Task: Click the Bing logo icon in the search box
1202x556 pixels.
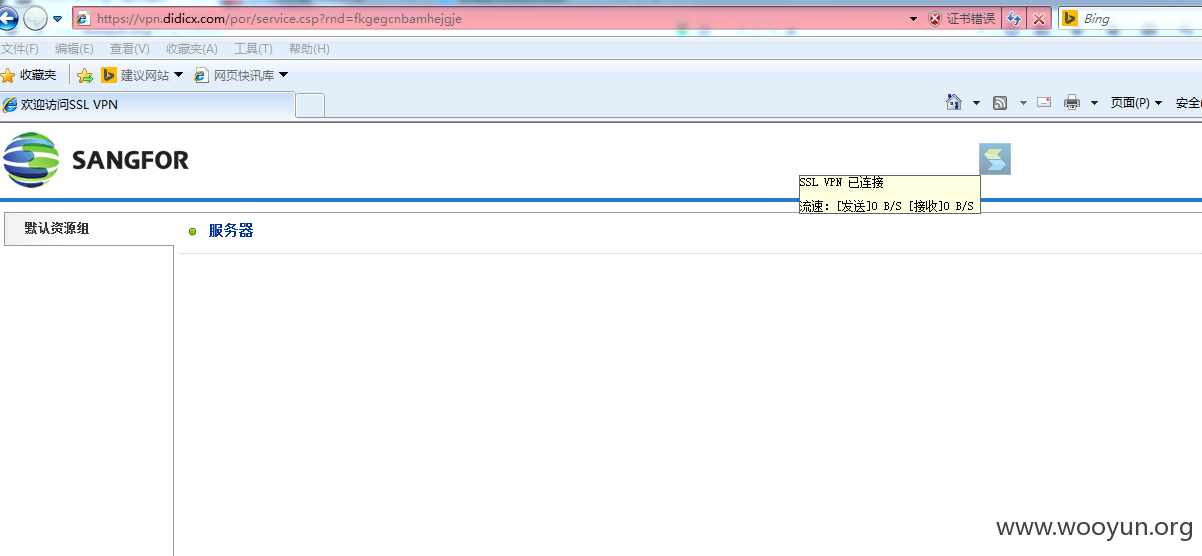Action: click(x=1069, y=18)
